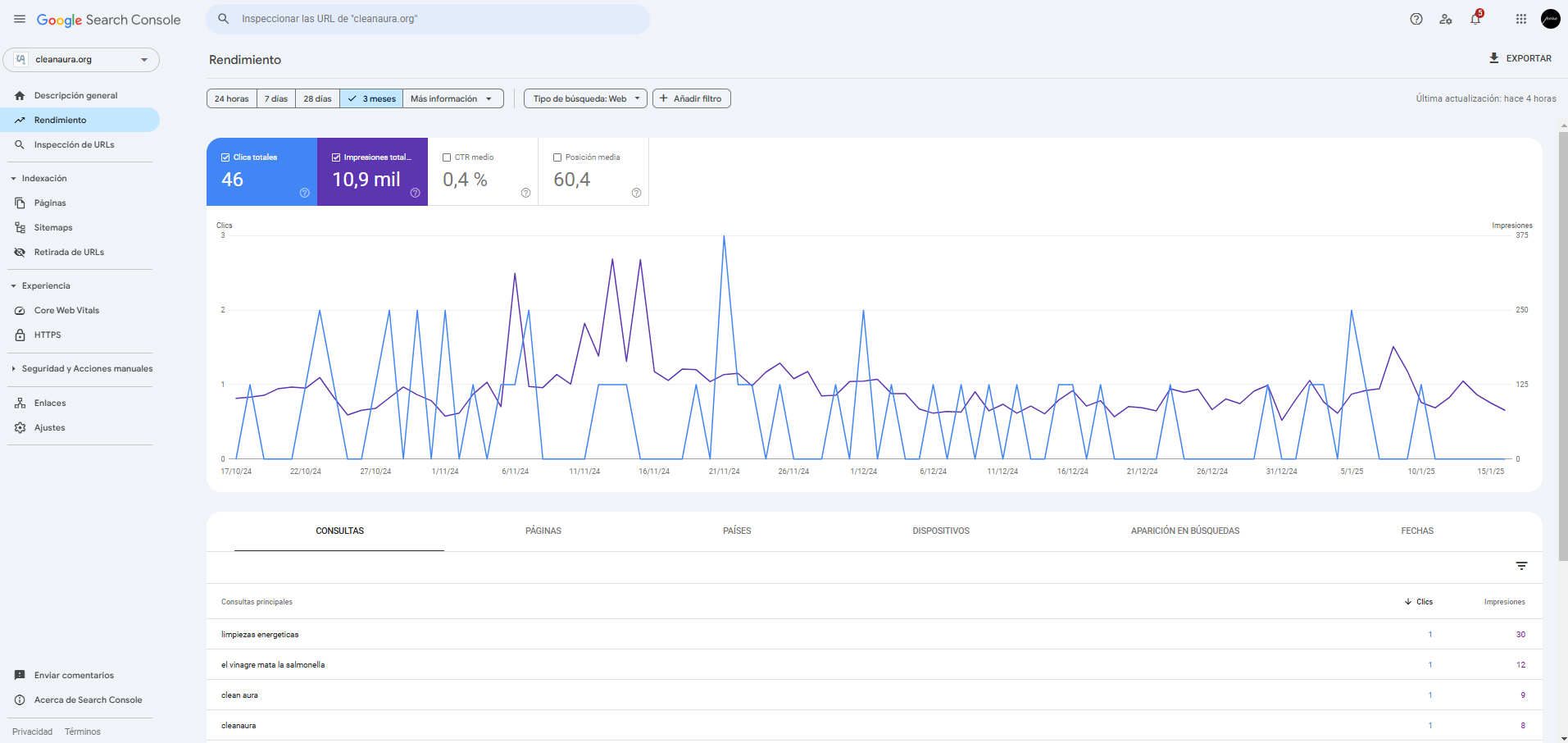
Task: Open the Privacidad link
Action: click(x=32, y=732)
